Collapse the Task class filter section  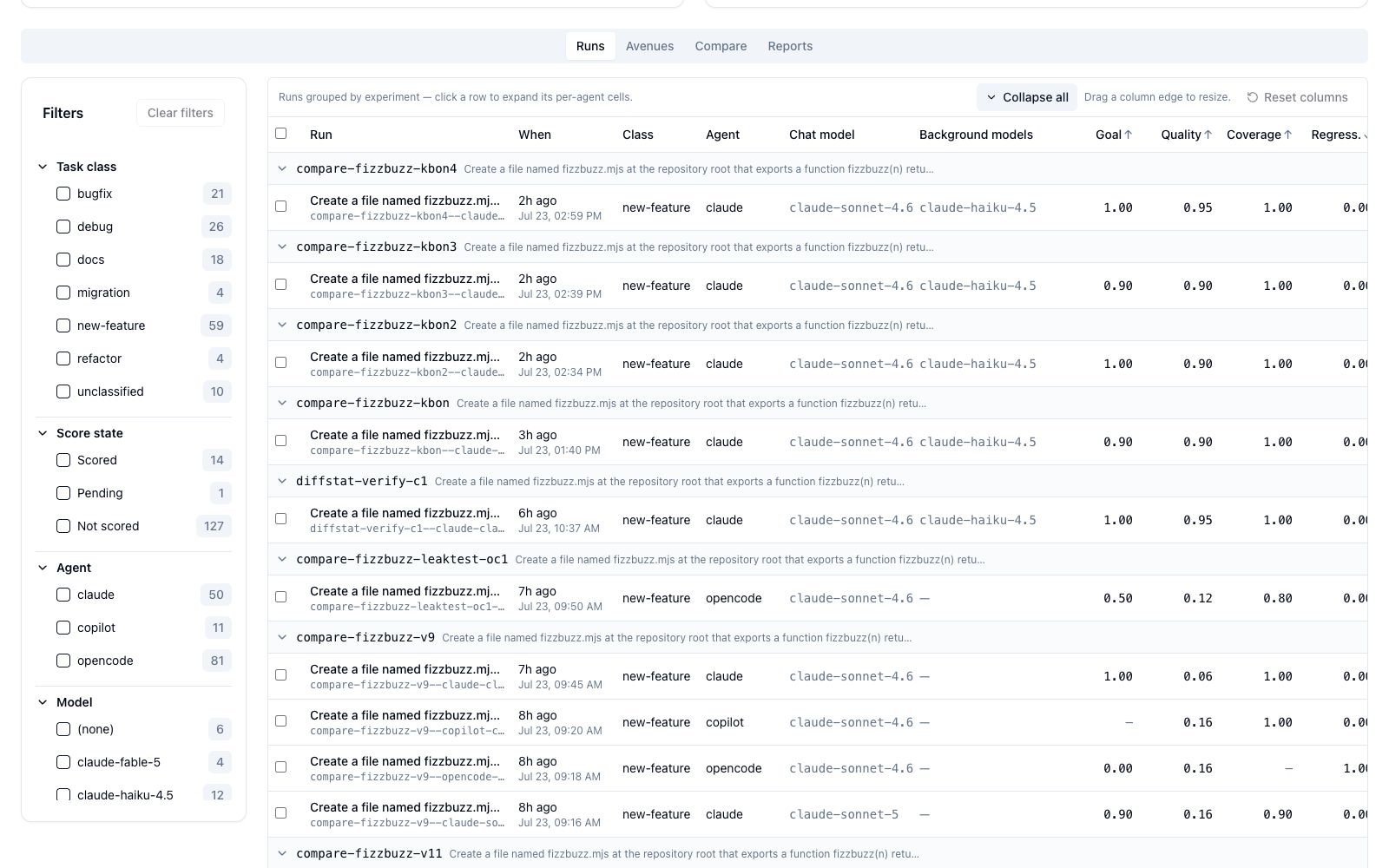coord(43,167)
